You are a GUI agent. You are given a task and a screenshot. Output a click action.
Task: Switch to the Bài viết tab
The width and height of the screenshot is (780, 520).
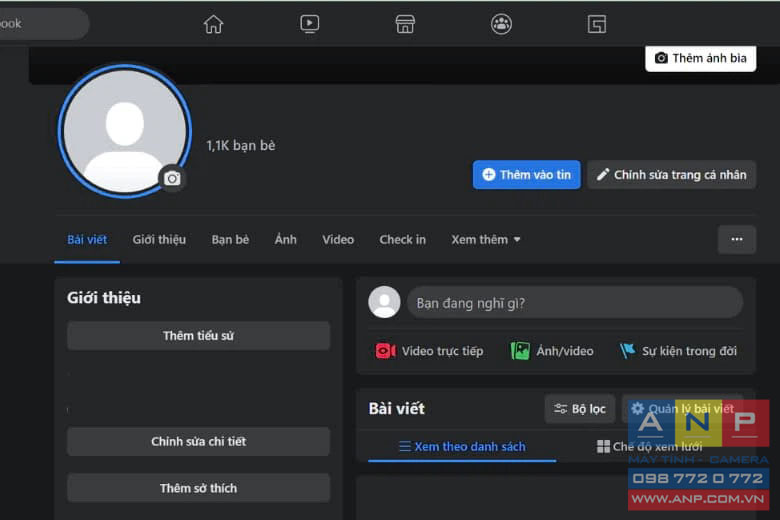[87, 240]
